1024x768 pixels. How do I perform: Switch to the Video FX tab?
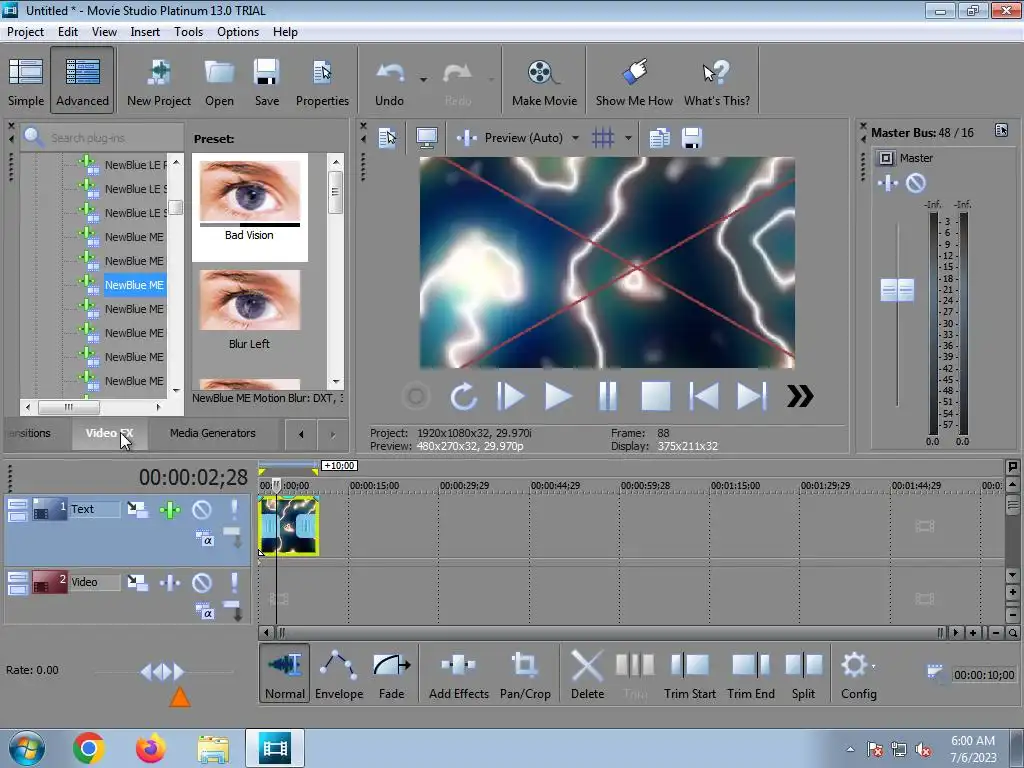(x=109, y=433)
